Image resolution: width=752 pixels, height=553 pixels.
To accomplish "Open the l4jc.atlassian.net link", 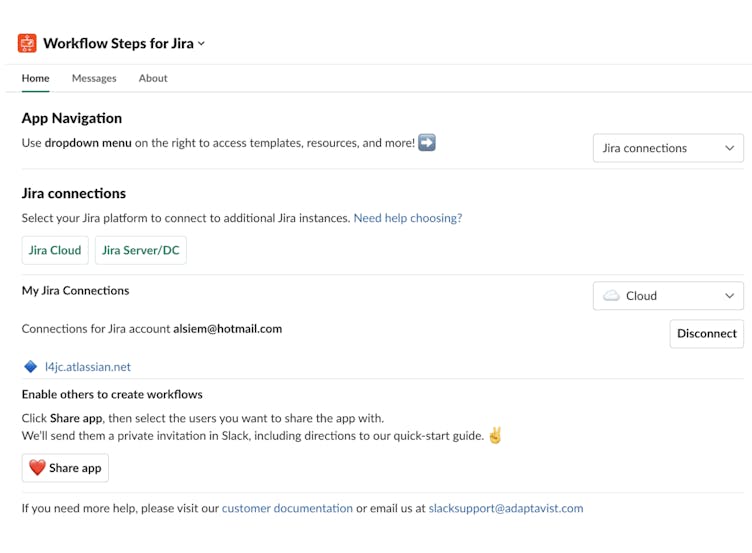I will point(88,367).
